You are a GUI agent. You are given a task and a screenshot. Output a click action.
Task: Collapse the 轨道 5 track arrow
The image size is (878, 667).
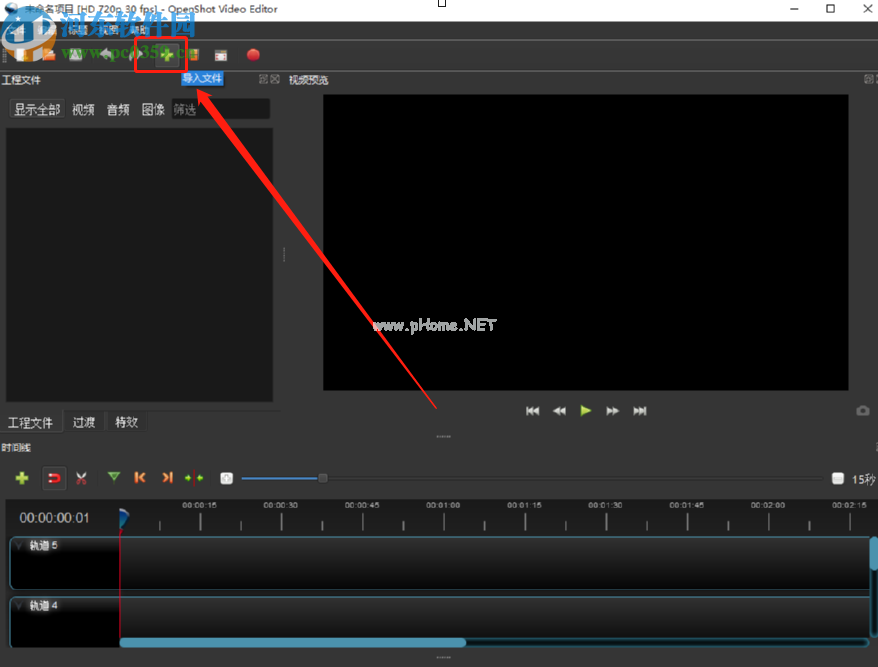tap(19, 546)
